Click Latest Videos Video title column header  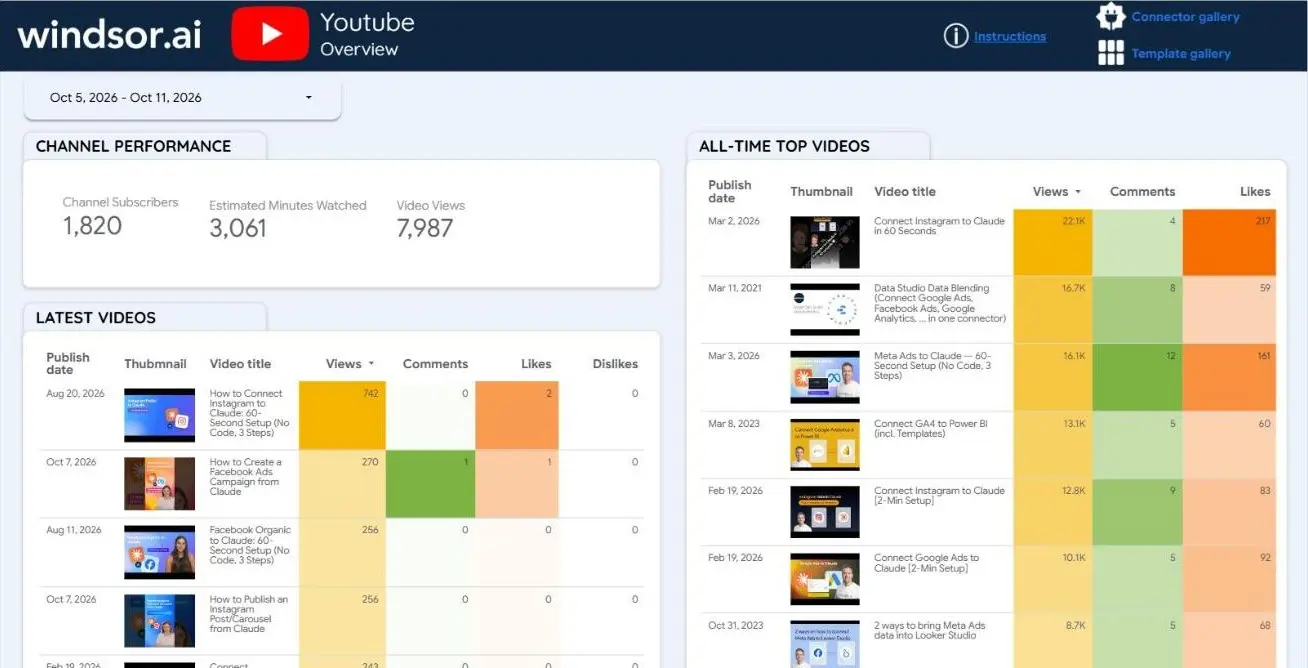[240, 364]
